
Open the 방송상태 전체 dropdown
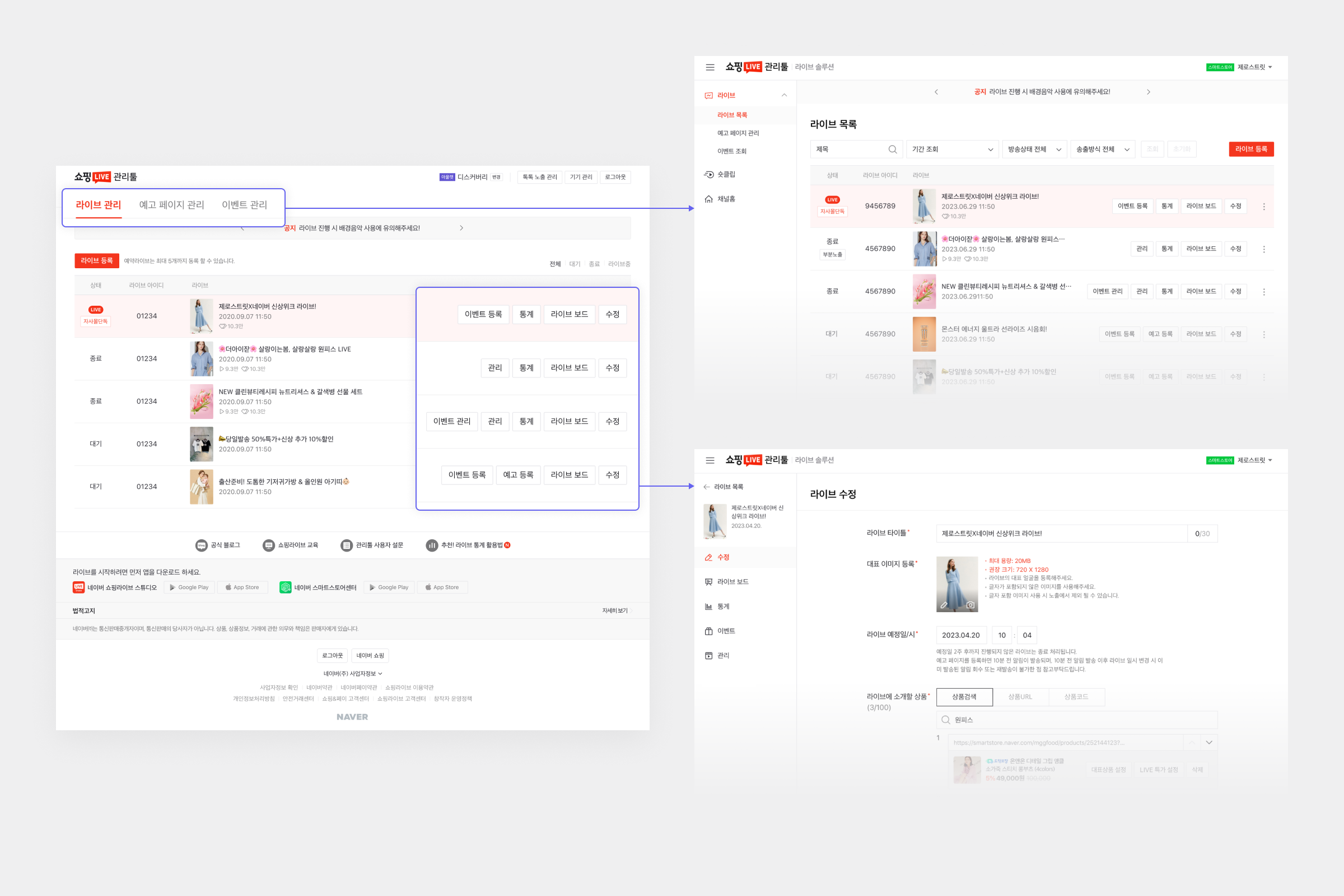tap(1034, 150)
